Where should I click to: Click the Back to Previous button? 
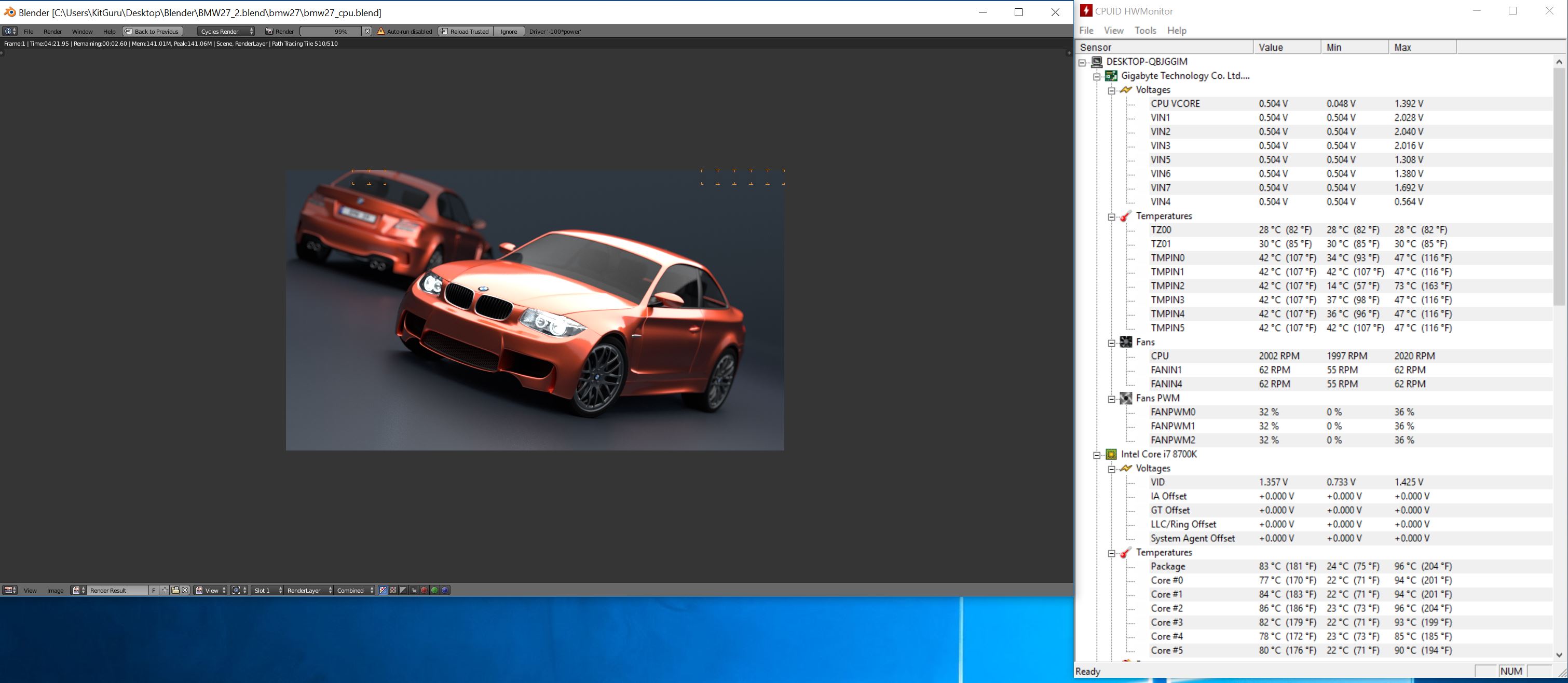(153, 31)
